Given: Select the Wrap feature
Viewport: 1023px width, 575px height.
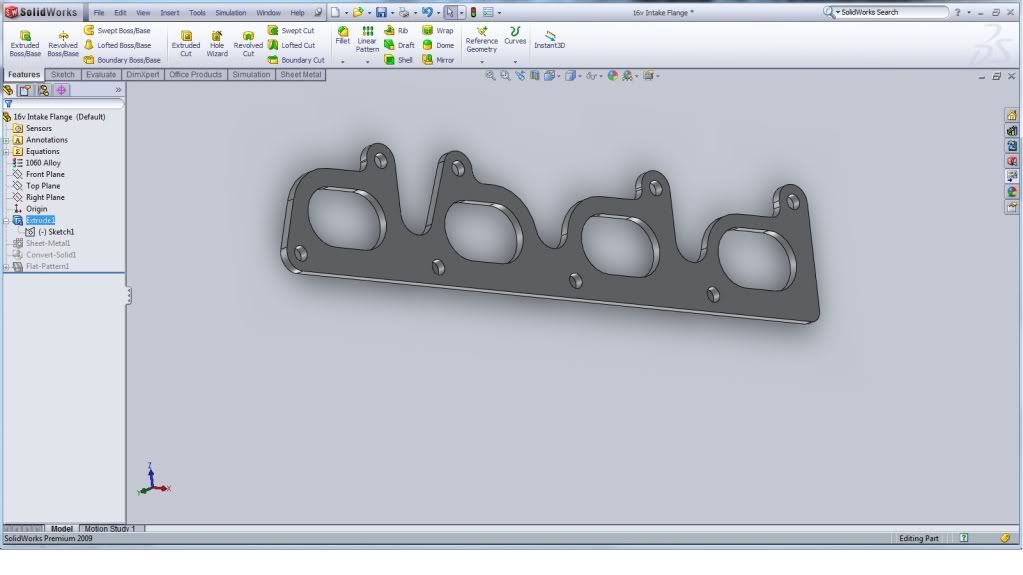Looking at the screenshot, I should click(438, 30).
